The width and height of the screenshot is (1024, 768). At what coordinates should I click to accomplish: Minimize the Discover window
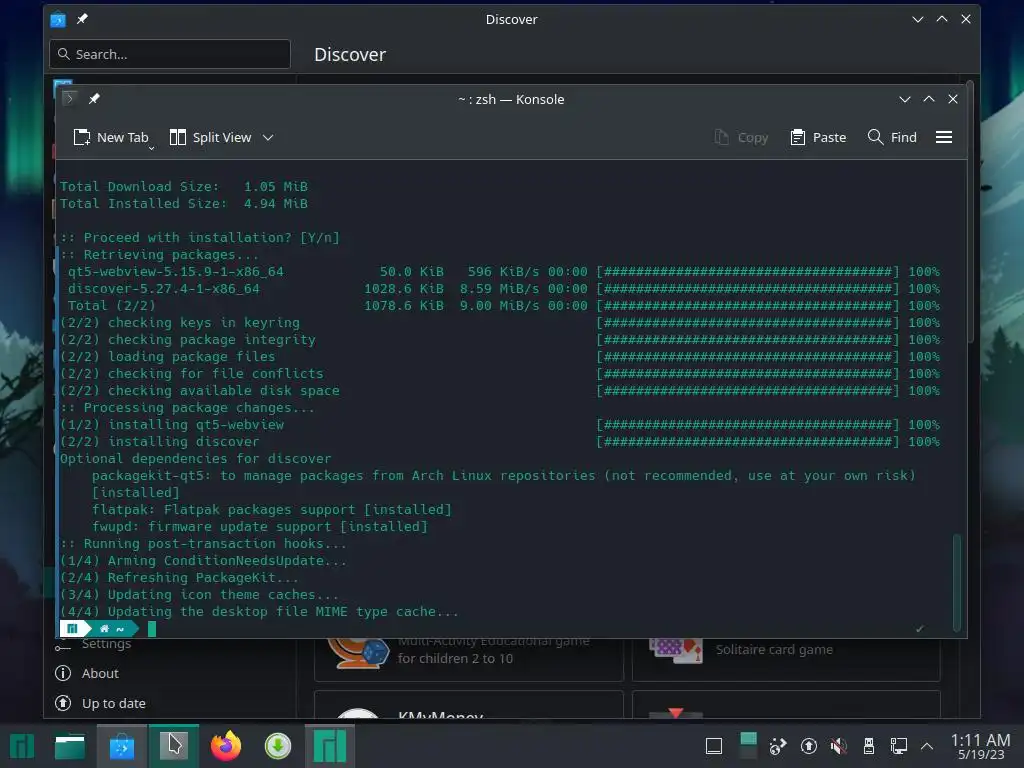(x=918, y=19)
